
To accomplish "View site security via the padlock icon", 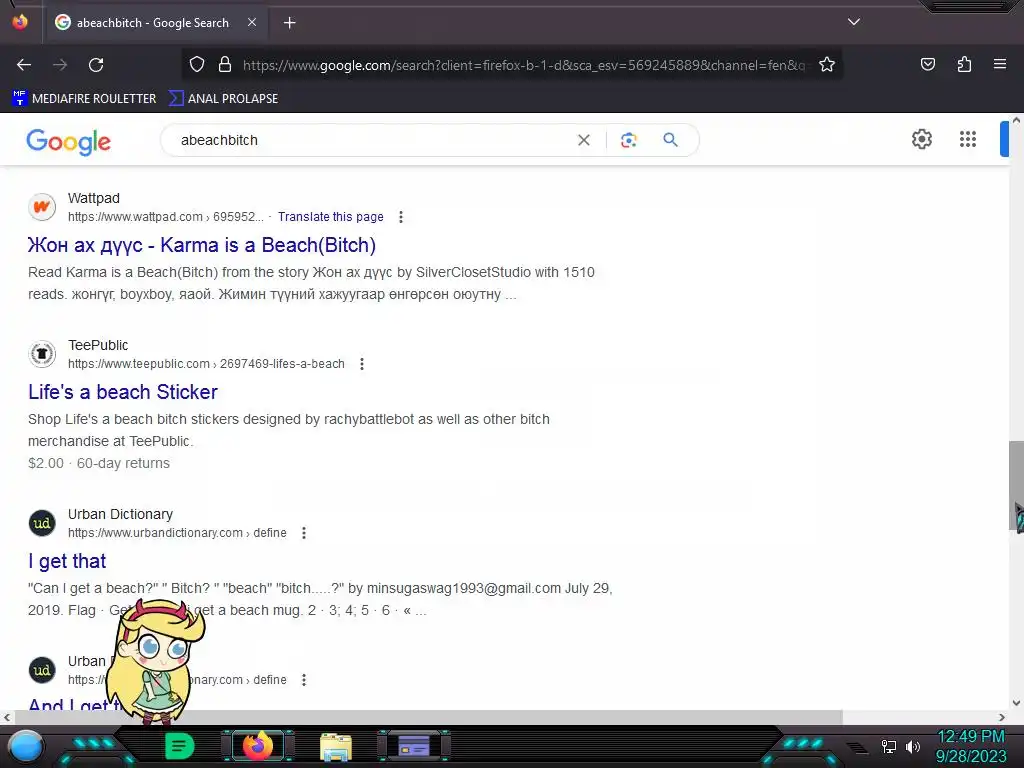I will 225,64.
